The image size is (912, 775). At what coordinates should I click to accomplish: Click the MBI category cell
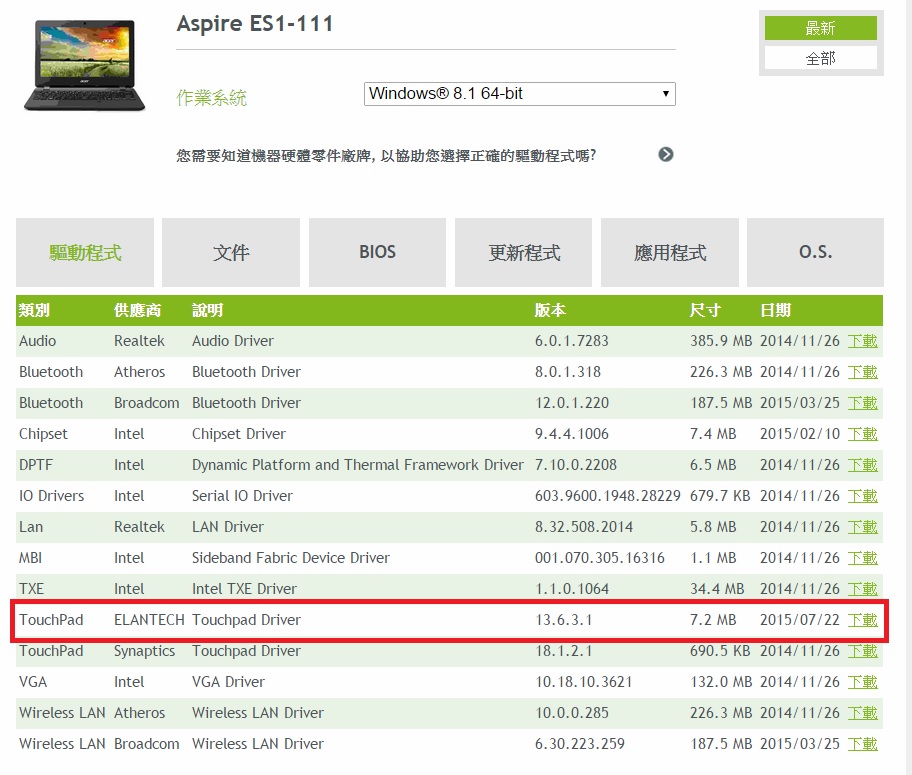[30, 558]
